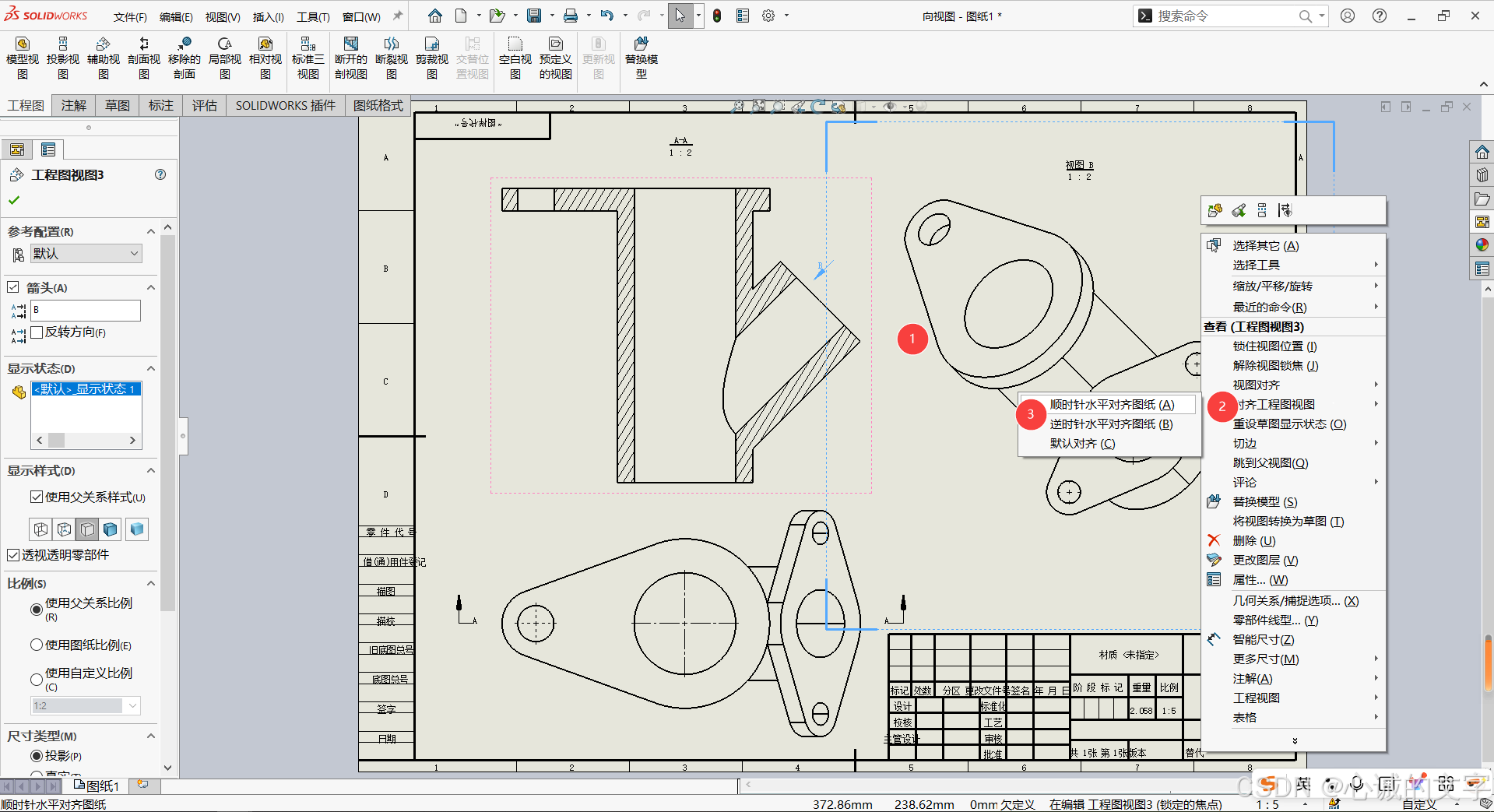Screen dimensions: 1494x812
Task: Select <默认>_显示状态 1 list entry
Action: (86, 388)
